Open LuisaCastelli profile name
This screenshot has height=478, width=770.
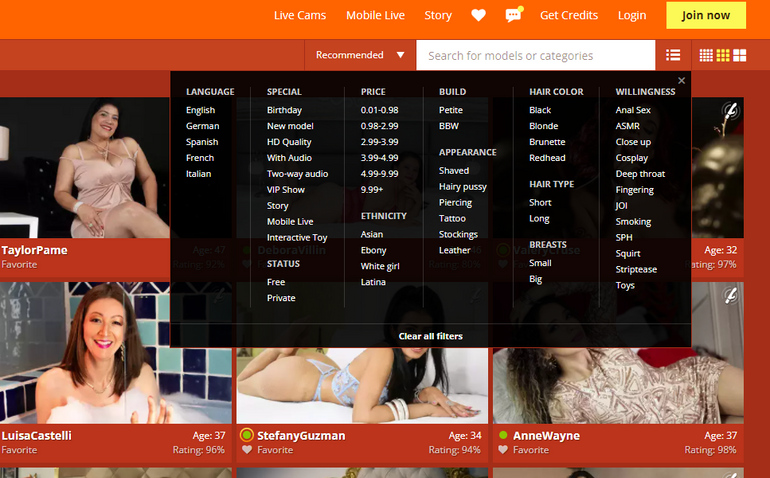(36, 436)
